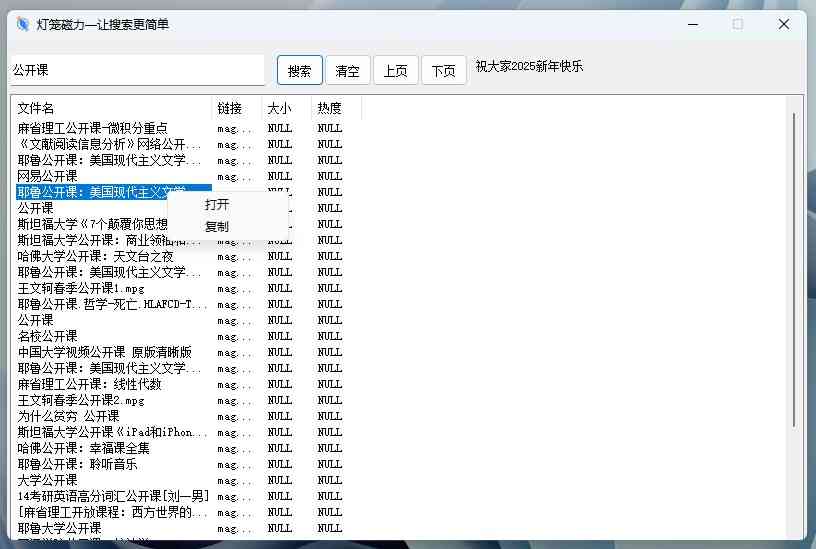816x549 pixels.
Task: Click the 祝大家2025新年快乐 label
Action: (x=529, y=66)
